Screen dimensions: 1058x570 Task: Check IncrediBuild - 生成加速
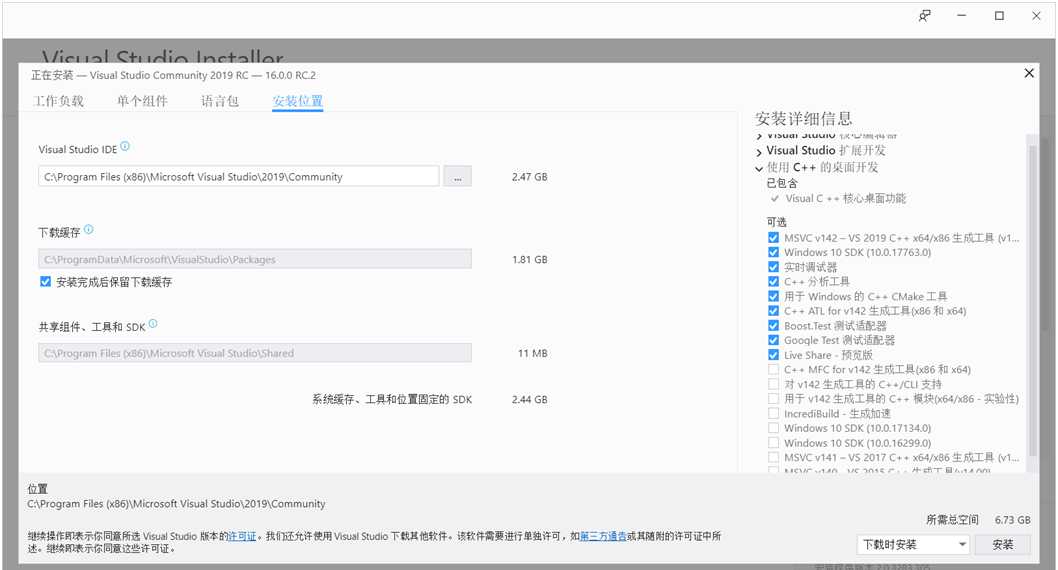[x=773, y=414]
